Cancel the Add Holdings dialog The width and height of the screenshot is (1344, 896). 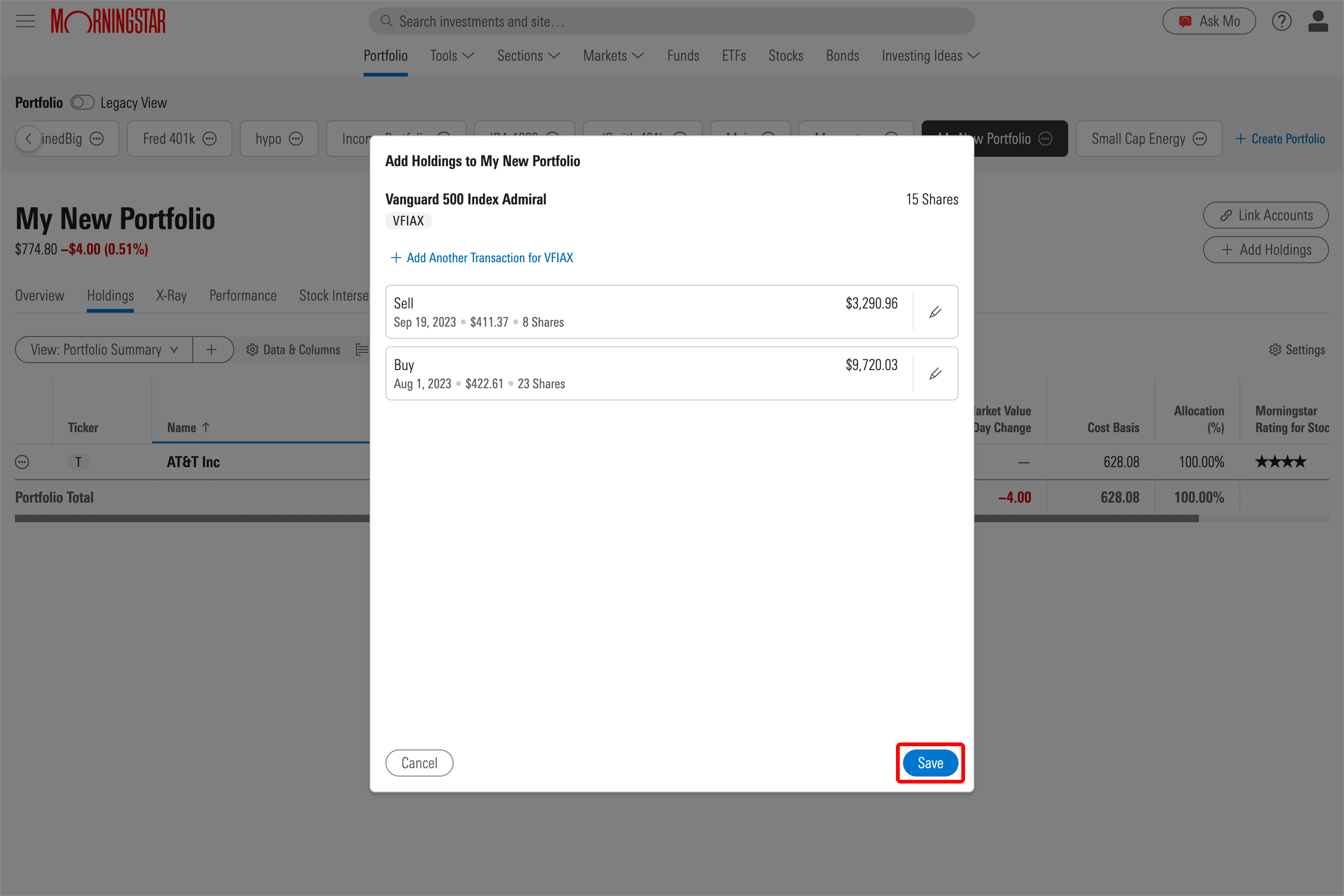420,763
